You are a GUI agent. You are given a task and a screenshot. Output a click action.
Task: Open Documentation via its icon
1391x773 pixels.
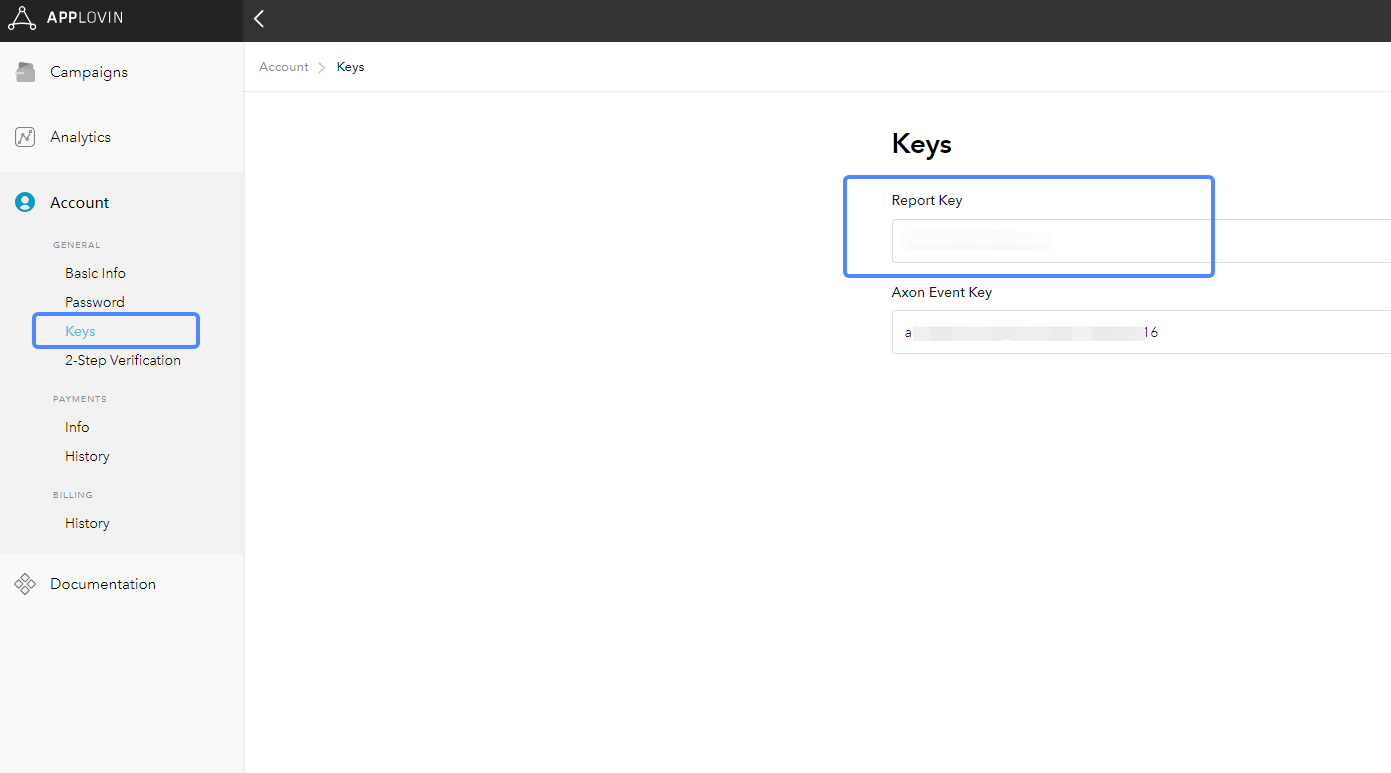pyautogui.click(x=25, y=583)
